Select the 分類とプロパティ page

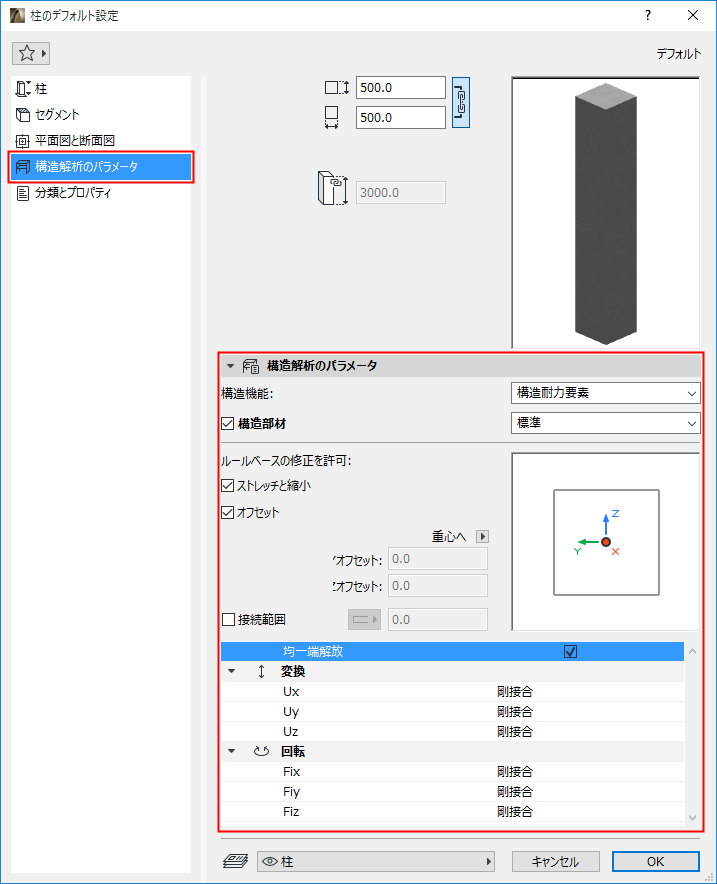101,193
